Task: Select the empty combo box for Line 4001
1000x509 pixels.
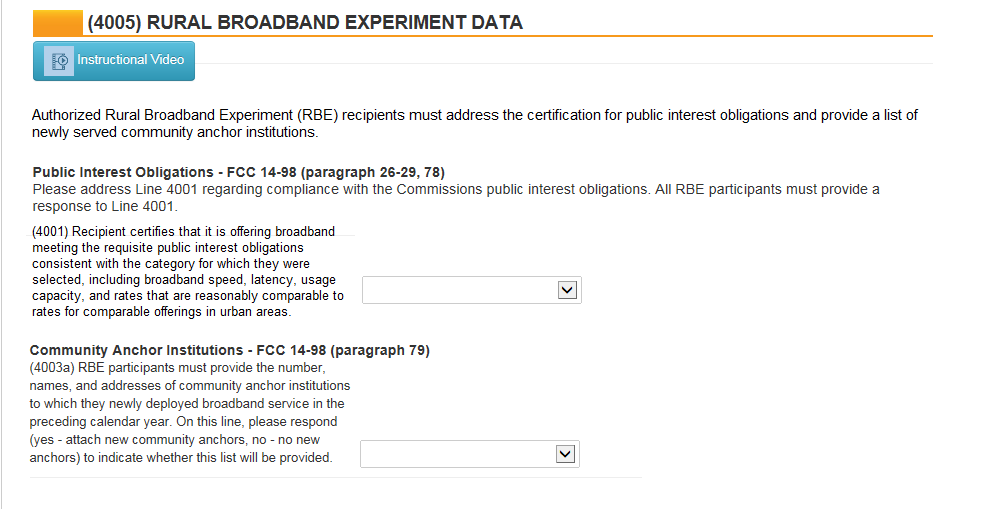Action: click(x=472, y=290)
